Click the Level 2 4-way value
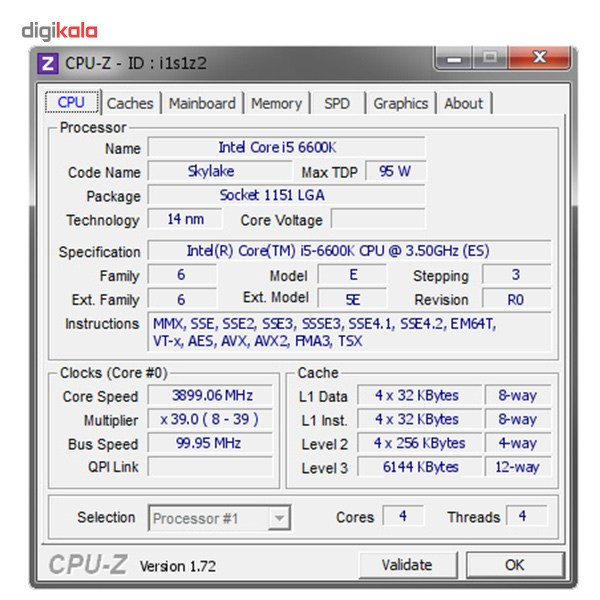Screen dimensions: 600x600 coord(518,443)
